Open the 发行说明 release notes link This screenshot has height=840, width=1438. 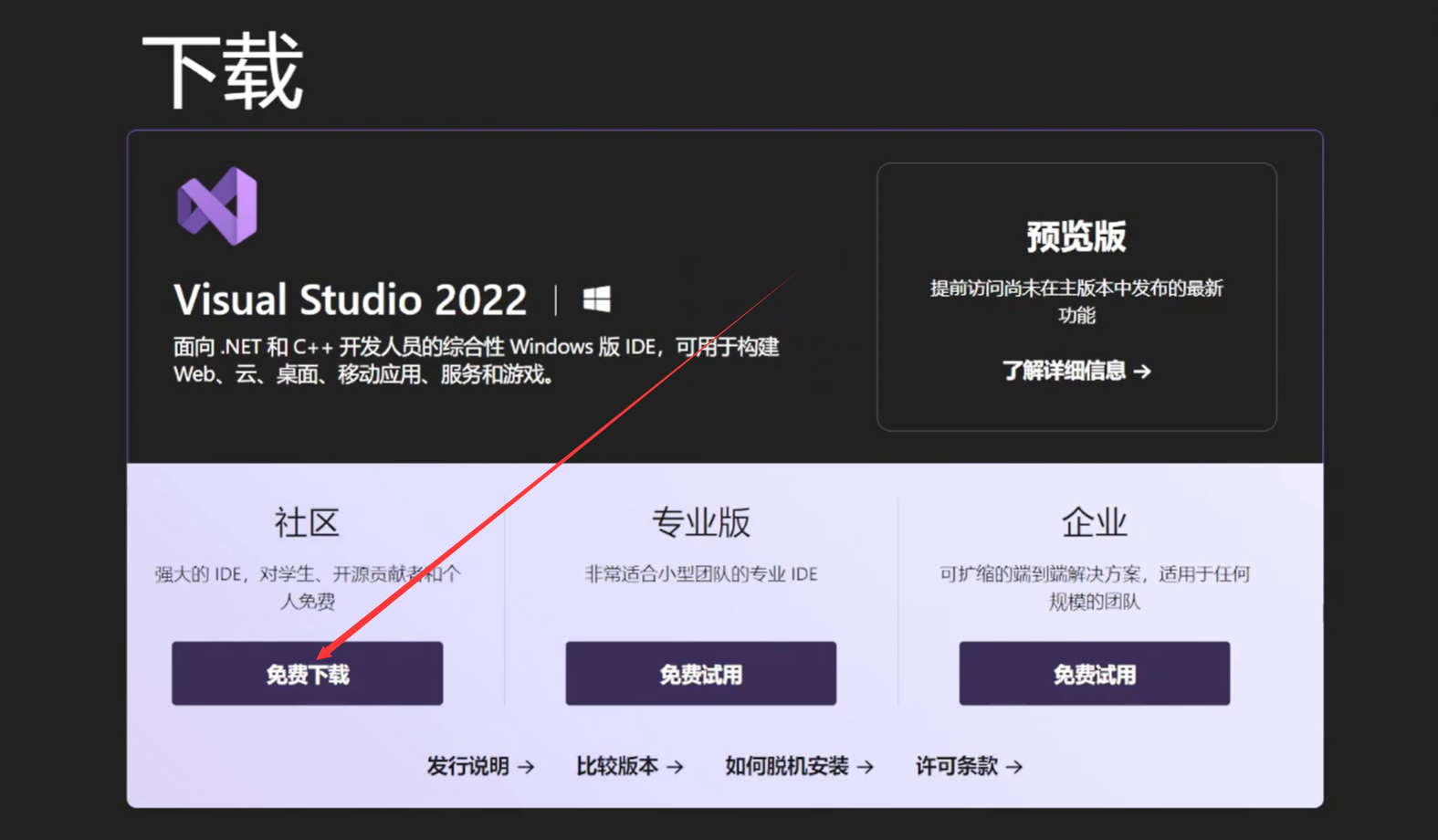(x=467, y=766)
